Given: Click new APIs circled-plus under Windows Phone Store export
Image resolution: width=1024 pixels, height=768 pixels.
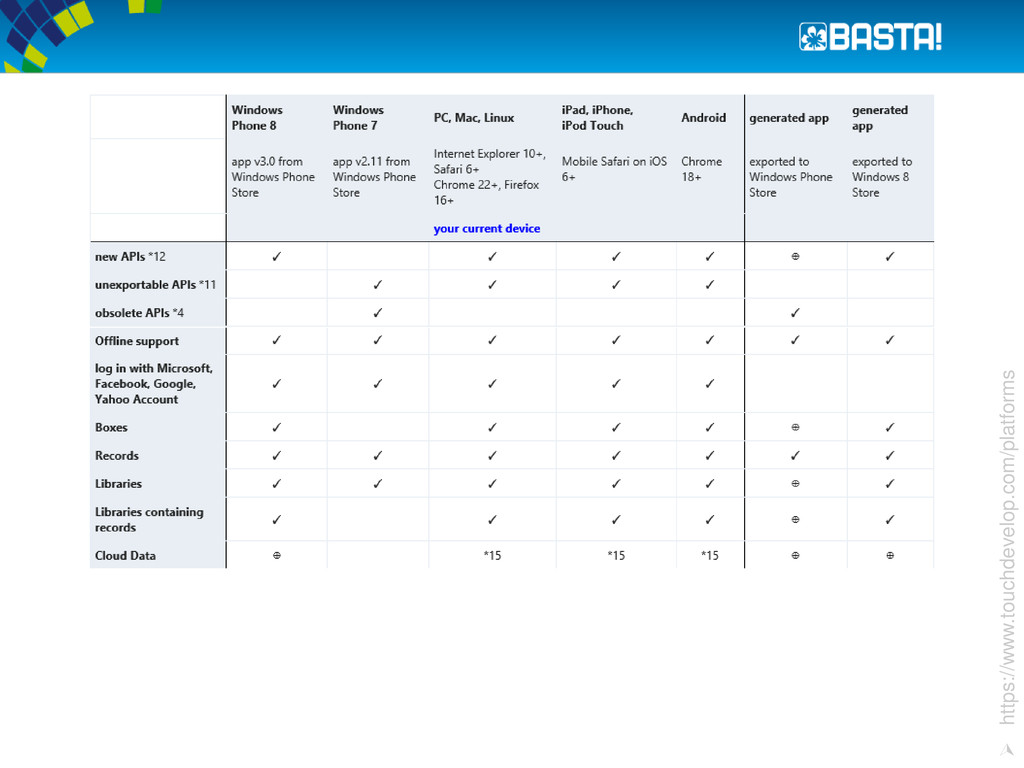Looking at the screenshot, I should tap(795, 257).
